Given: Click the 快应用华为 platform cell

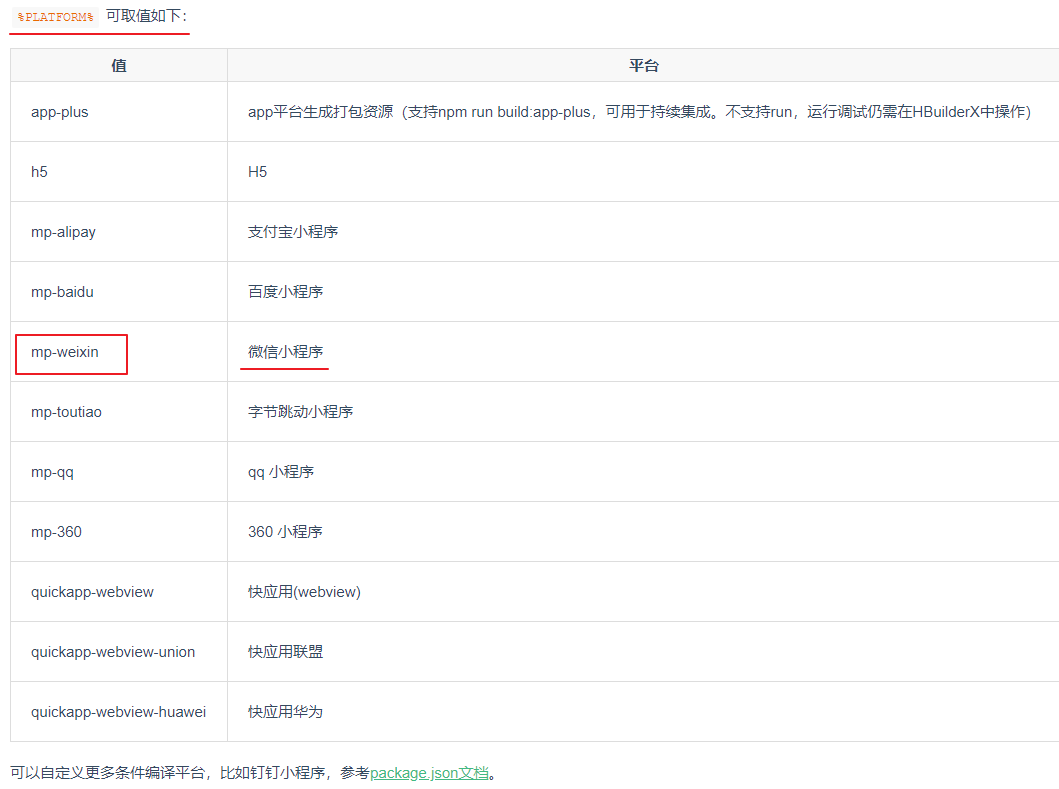Looking at the screenshot, I should click(x=643, y=712).
